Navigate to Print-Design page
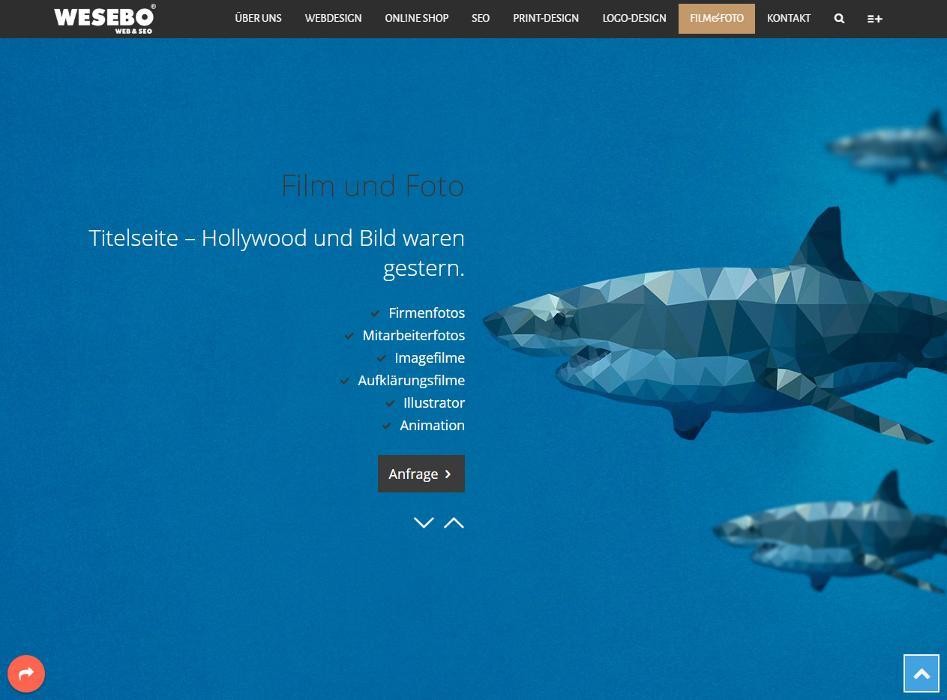947x700 pixels. 545,18
